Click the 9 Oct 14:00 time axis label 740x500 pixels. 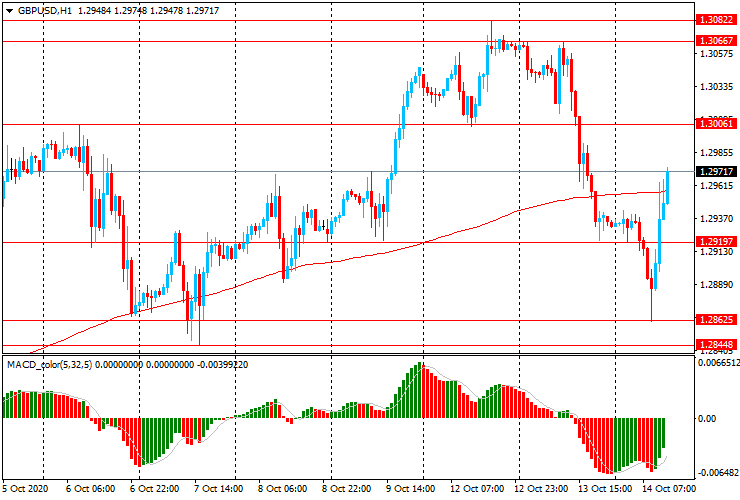[410, 488]
